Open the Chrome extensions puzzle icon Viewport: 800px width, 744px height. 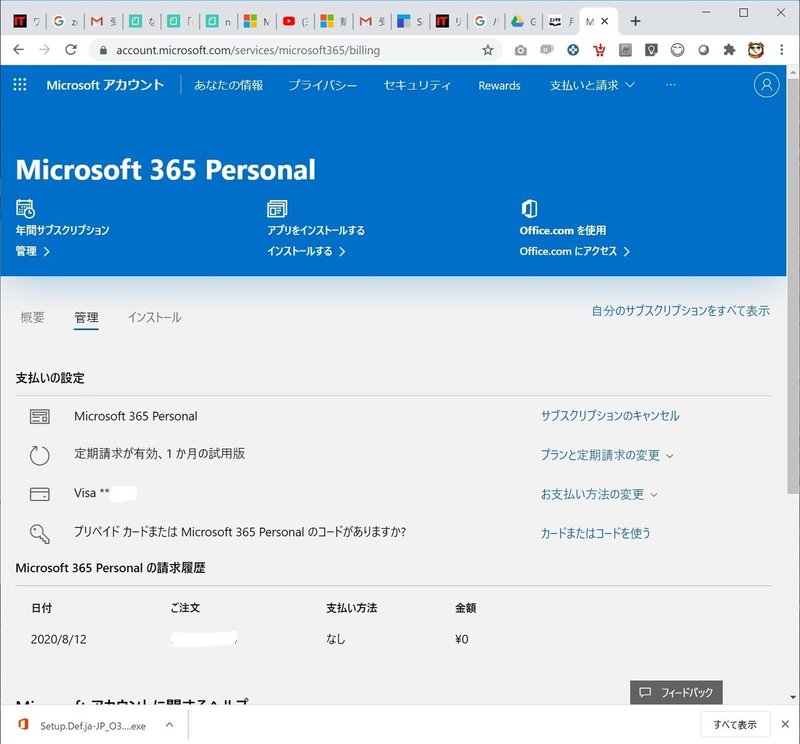(x=729, y=49)
